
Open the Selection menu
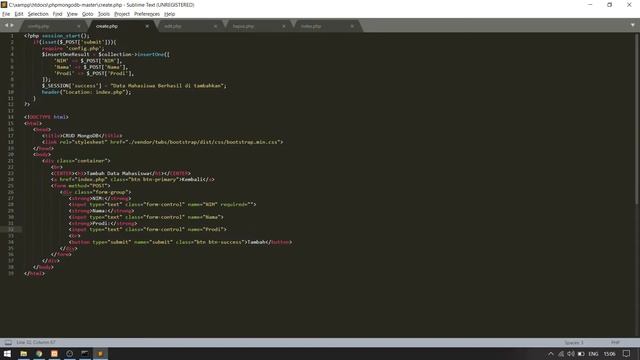[x=38, y=14]
